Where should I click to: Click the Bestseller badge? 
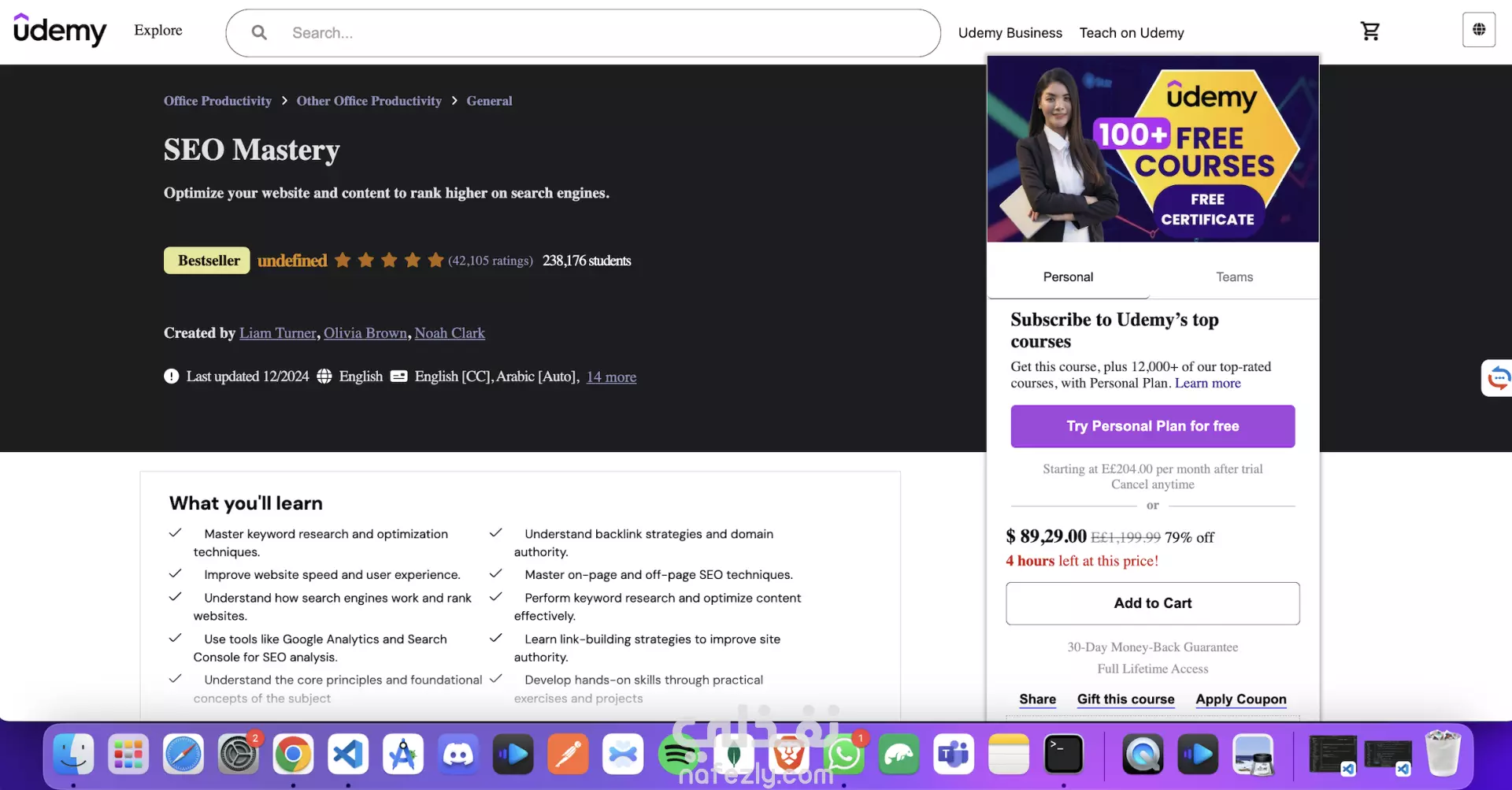tap(207, 261)
